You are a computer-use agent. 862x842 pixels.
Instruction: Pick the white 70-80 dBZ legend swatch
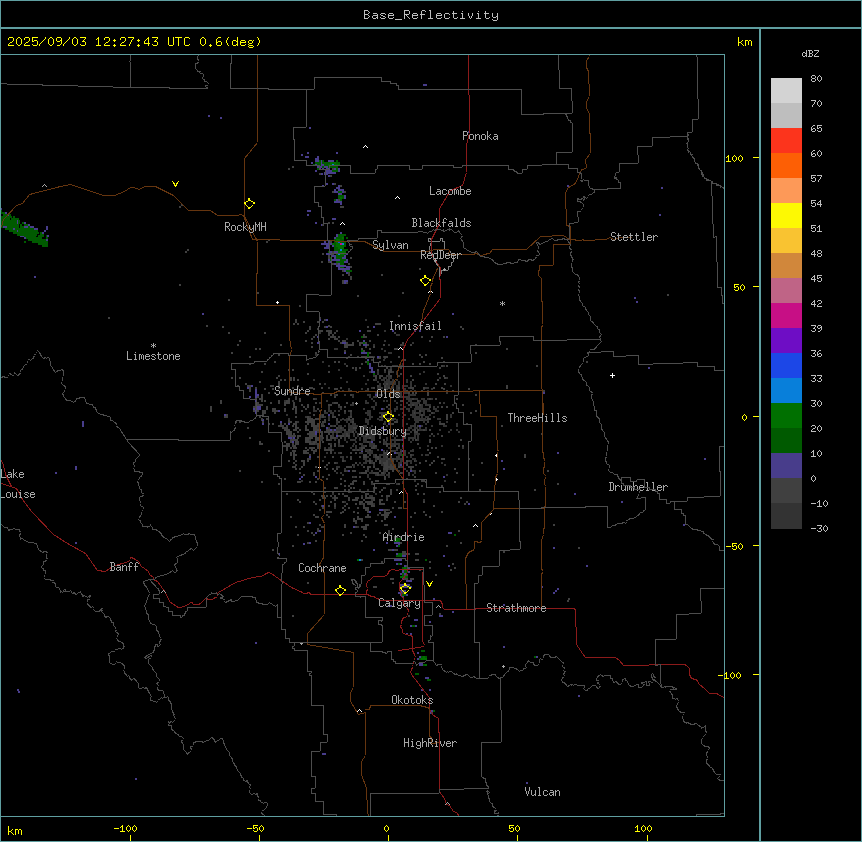(x=786, y=91)
